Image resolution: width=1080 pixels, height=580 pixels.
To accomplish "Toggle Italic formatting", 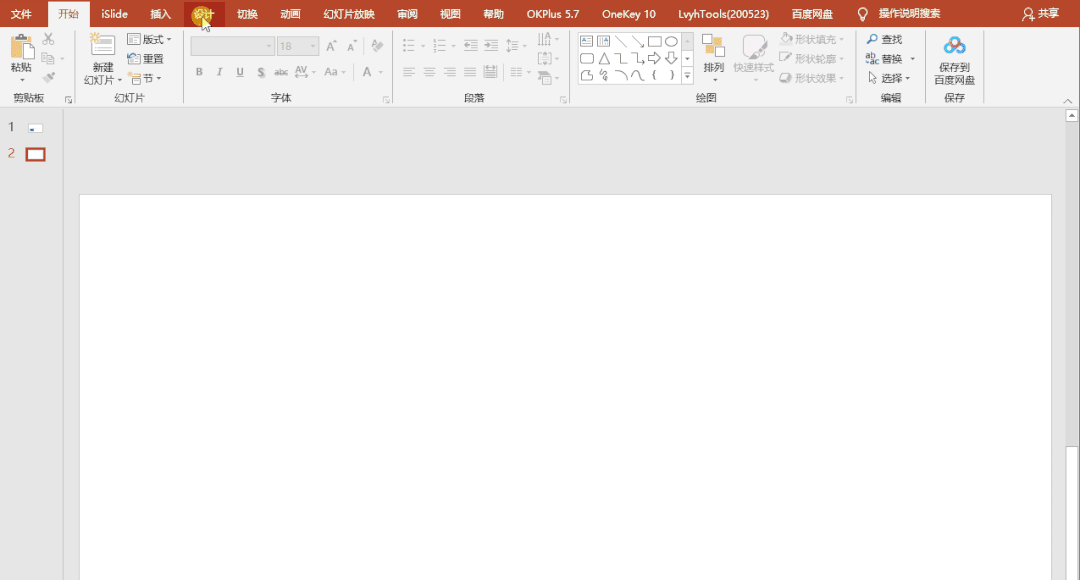I will (219, 72).
